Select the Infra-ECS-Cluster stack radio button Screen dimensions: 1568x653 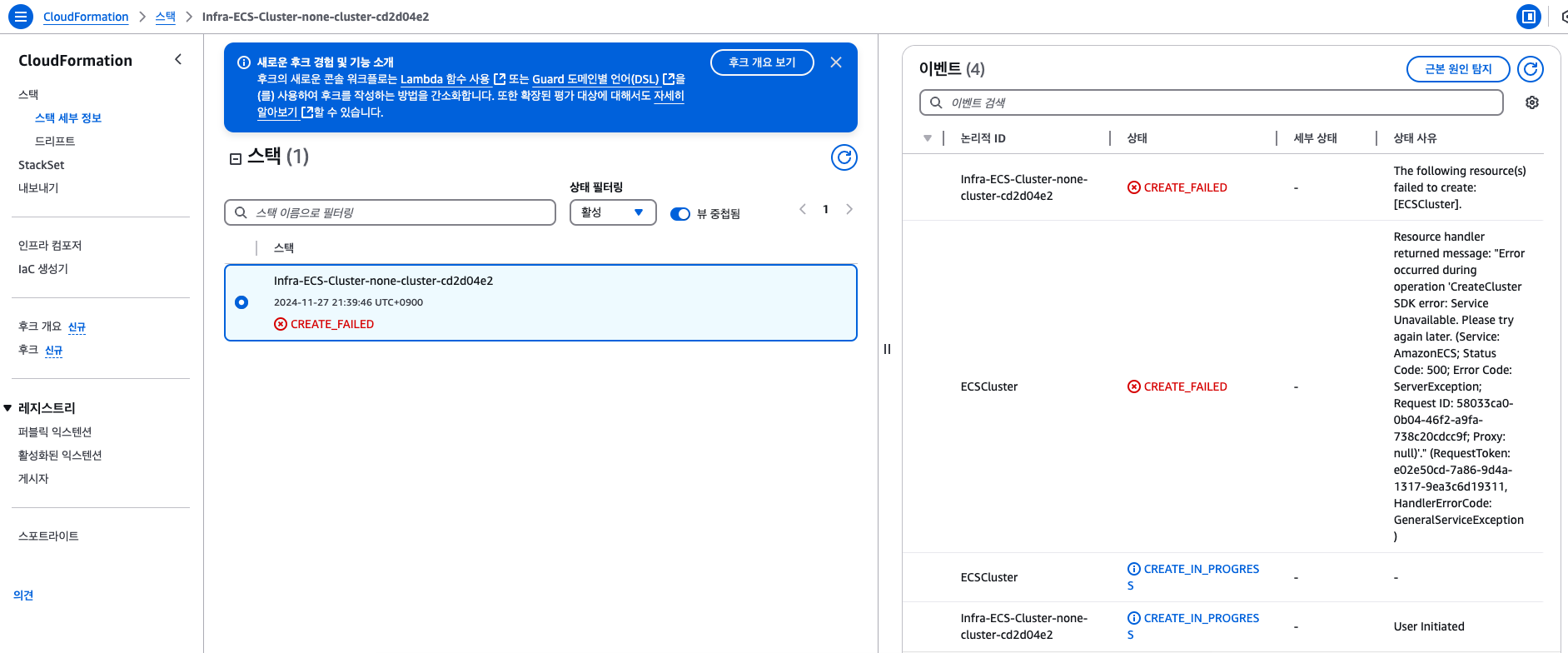click(241, 302)
